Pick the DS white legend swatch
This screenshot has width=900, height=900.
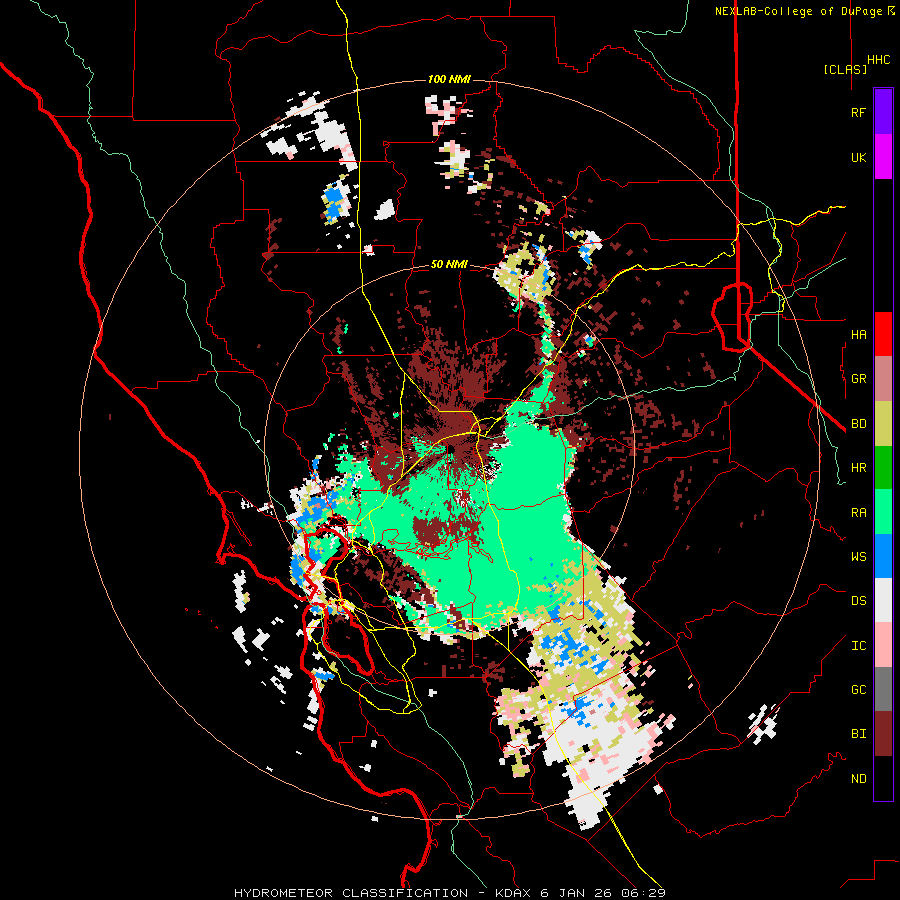883,600
